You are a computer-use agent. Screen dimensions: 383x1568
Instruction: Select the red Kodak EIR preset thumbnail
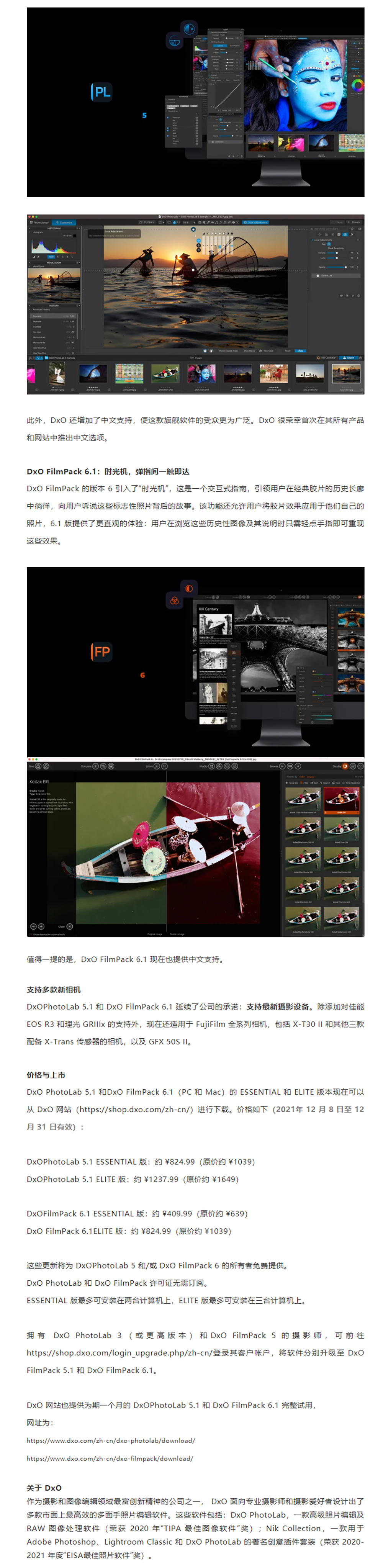(342, 800)
